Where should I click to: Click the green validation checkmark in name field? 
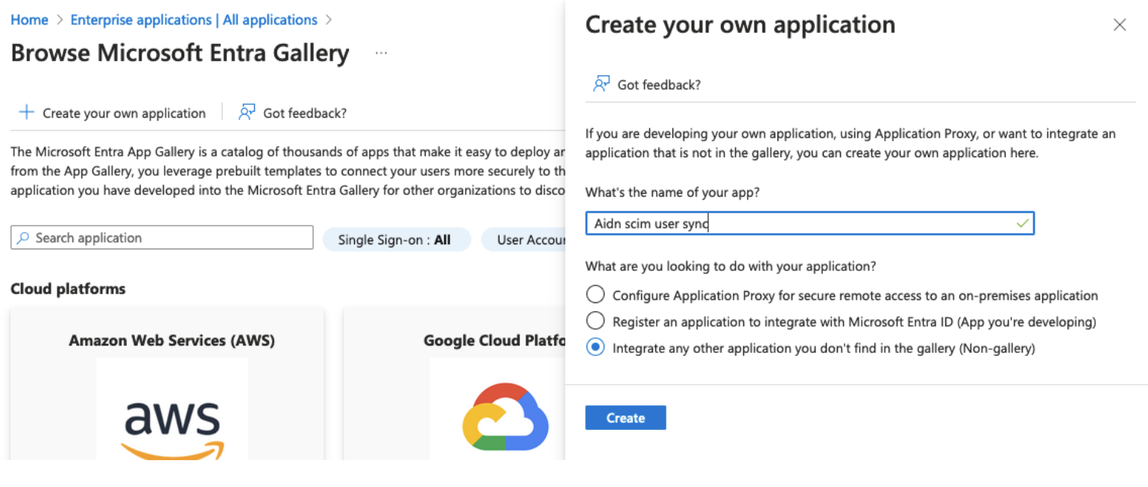coord(1022,223)
